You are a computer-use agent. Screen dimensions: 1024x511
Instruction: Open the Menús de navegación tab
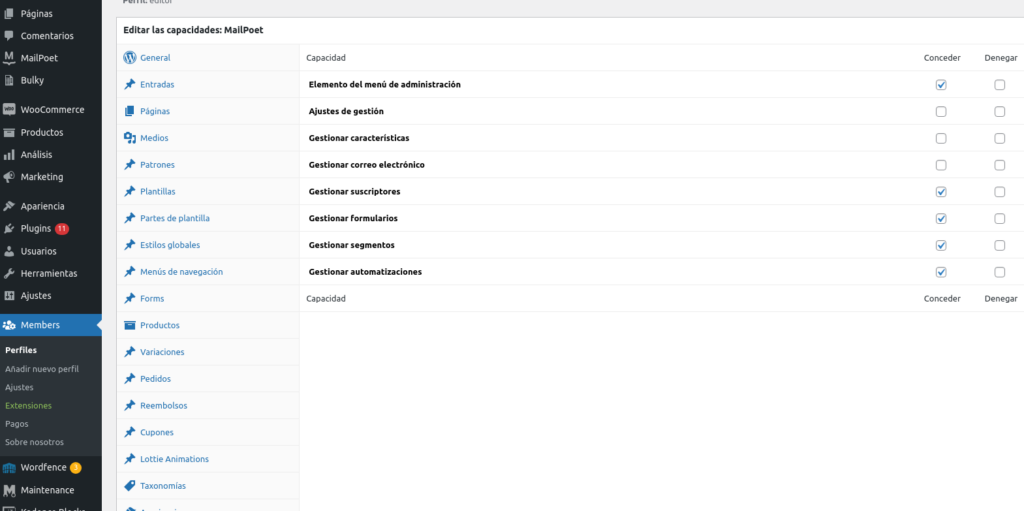[208, 272]
